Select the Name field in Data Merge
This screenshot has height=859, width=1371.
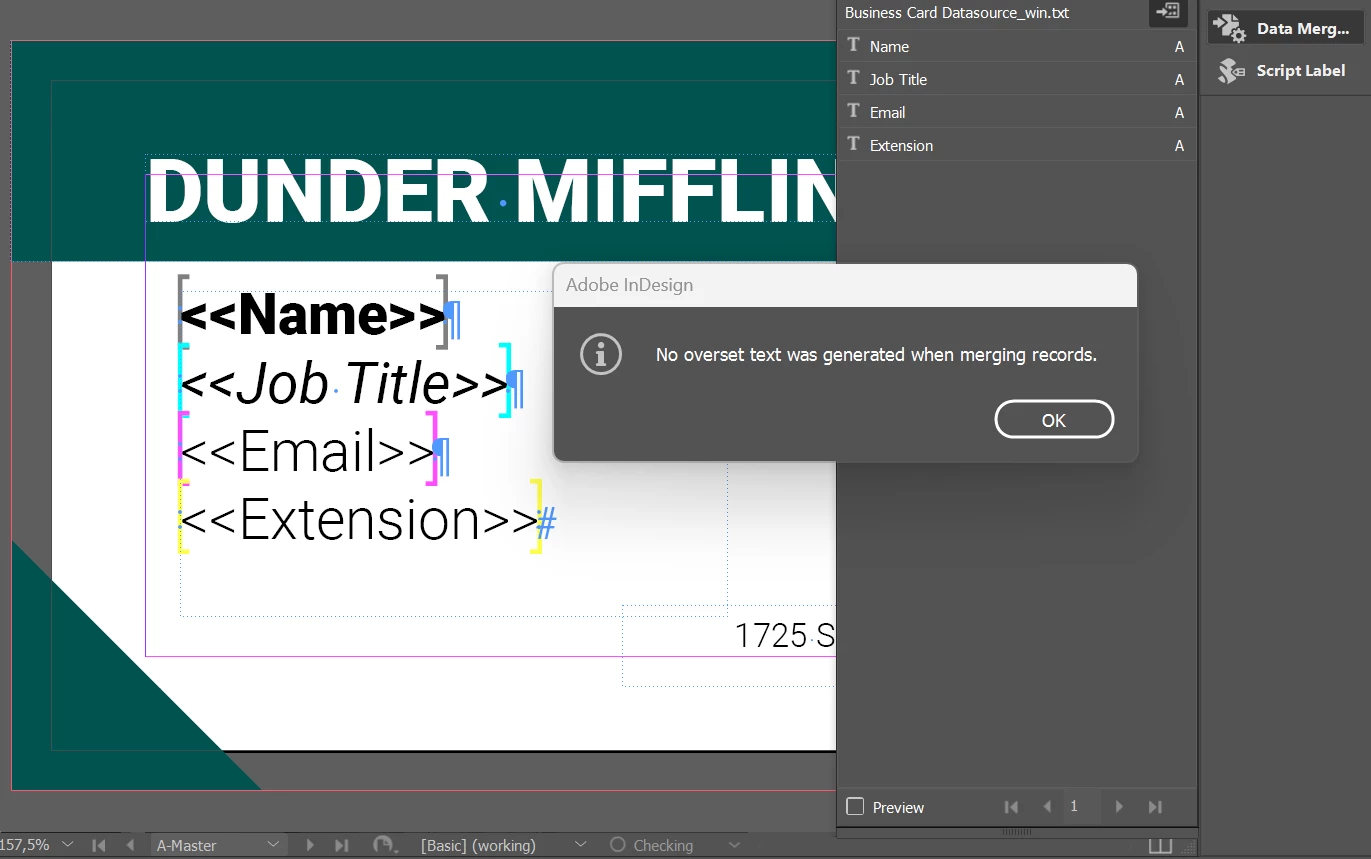1016,46
